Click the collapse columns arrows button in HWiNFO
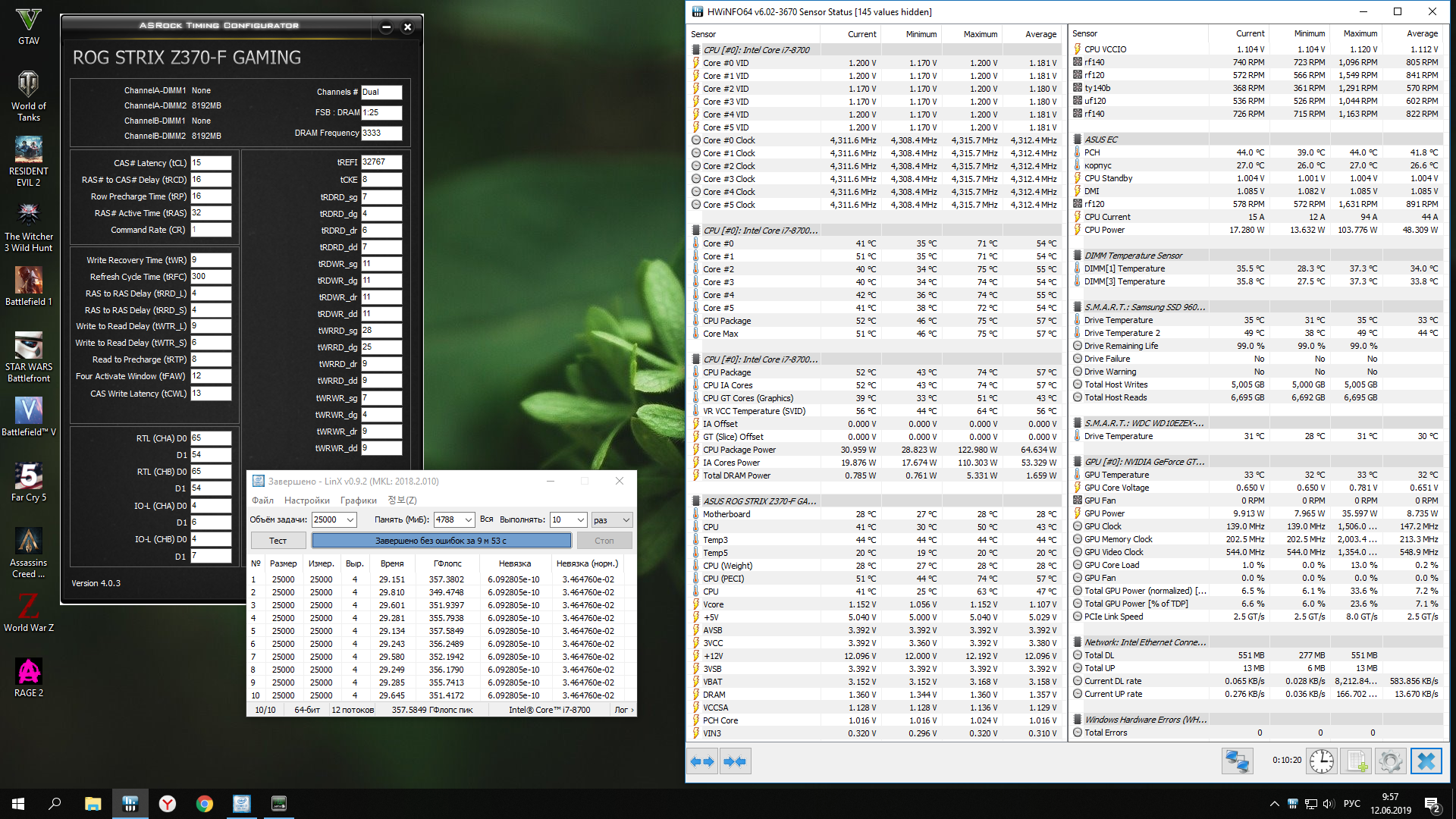This screenshot has width=1456, height=819. pos(734,761)
